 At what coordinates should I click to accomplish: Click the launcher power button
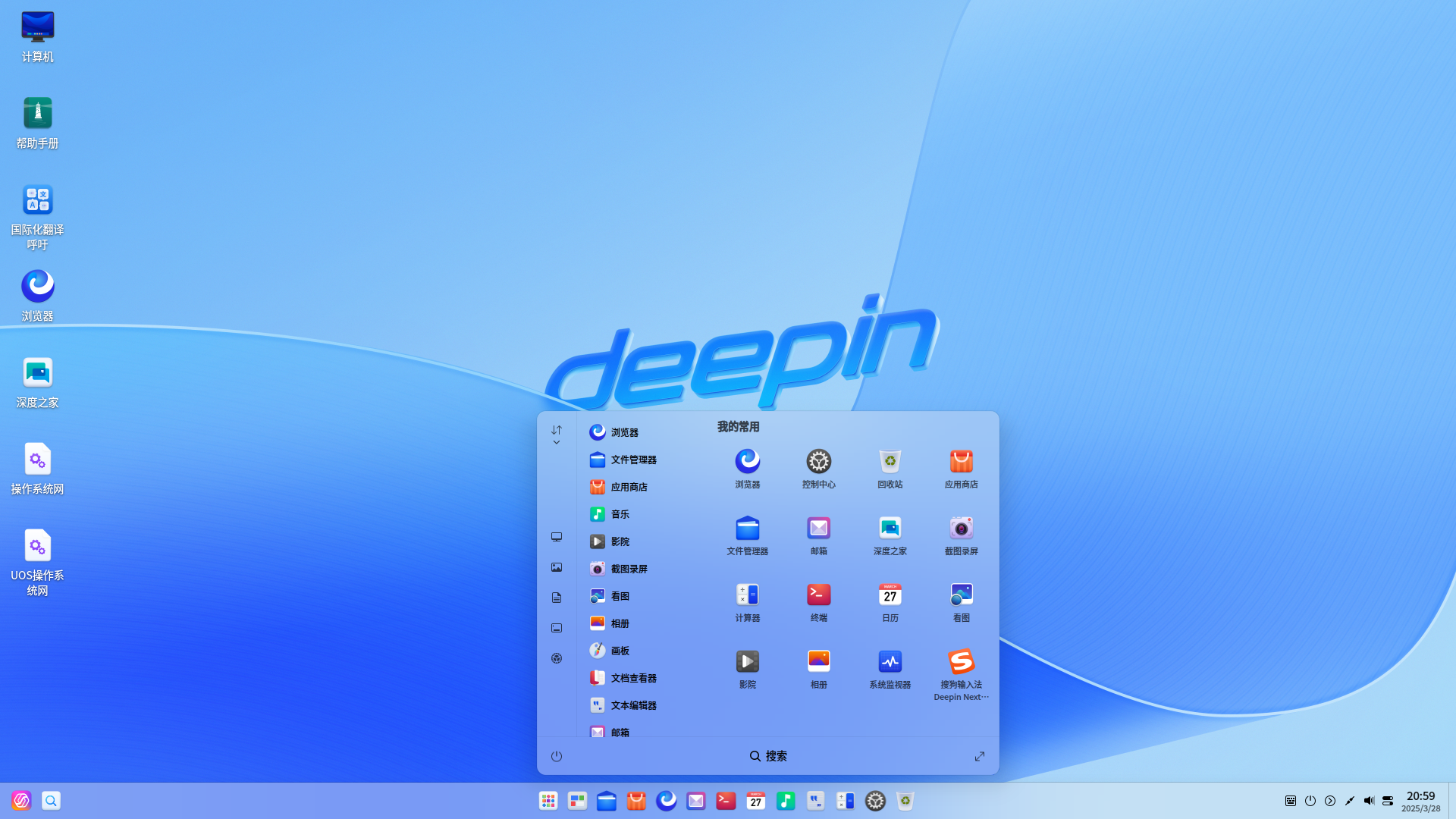(557, 756)
